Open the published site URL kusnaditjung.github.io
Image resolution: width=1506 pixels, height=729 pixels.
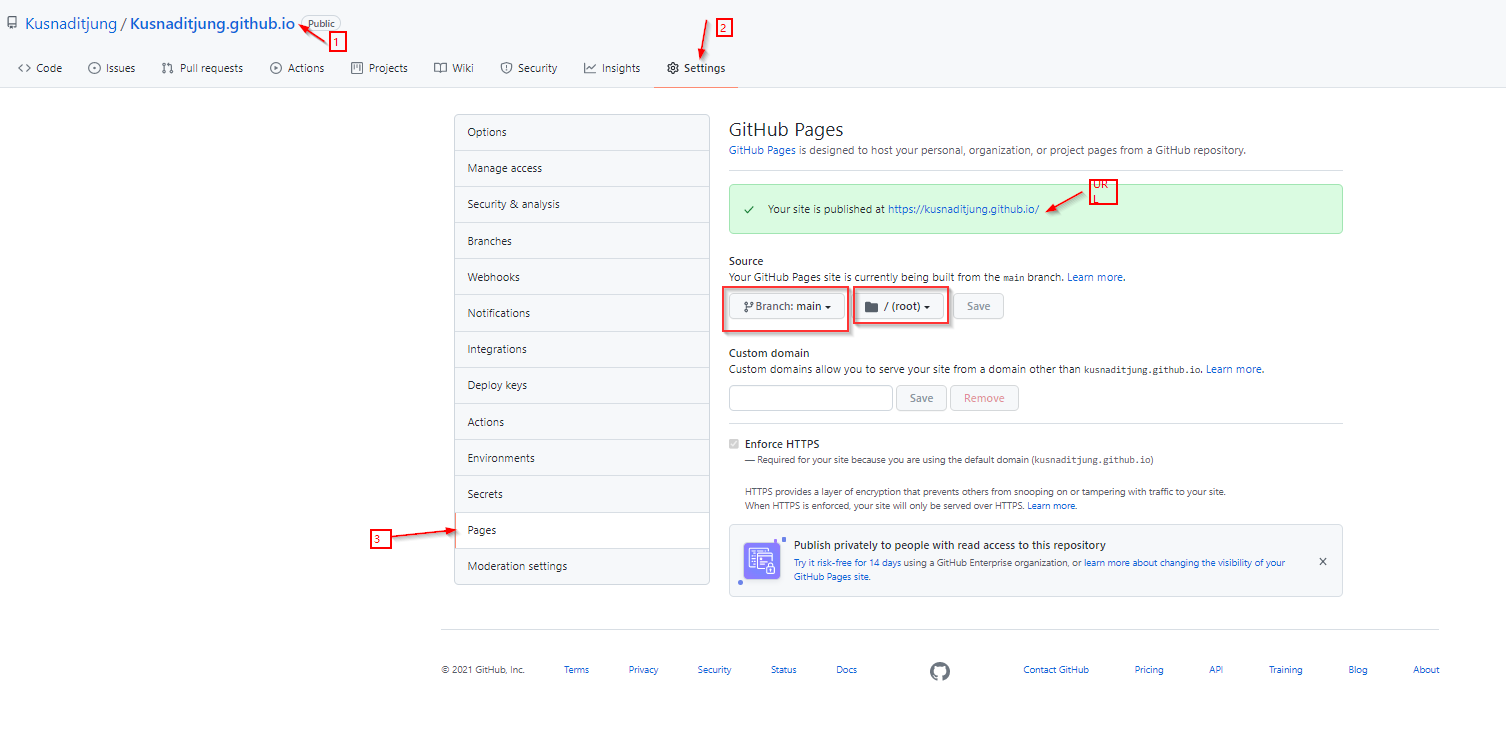pyautogui.click(x=963, y=209)
